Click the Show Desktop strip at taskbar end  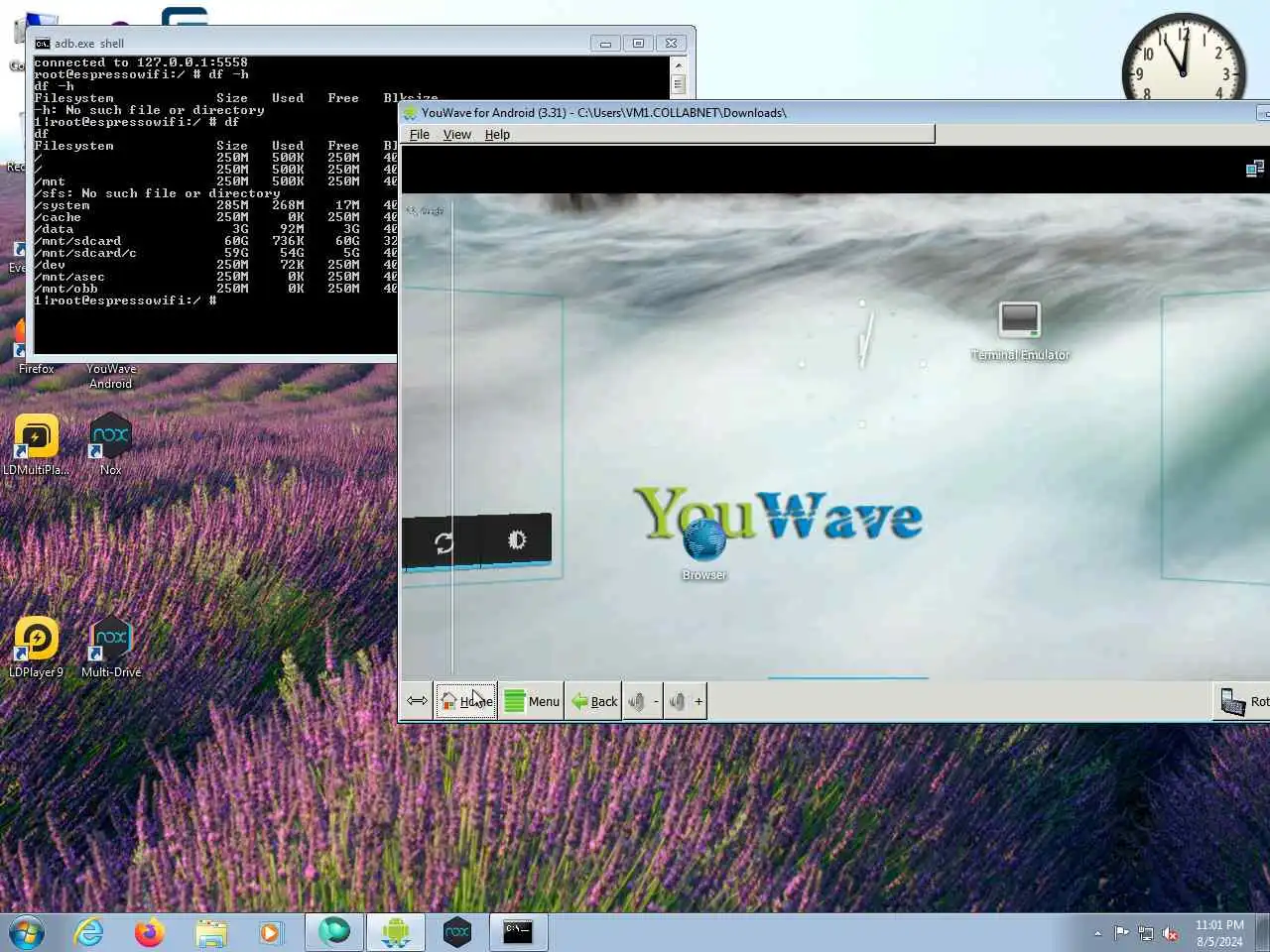1263,932
